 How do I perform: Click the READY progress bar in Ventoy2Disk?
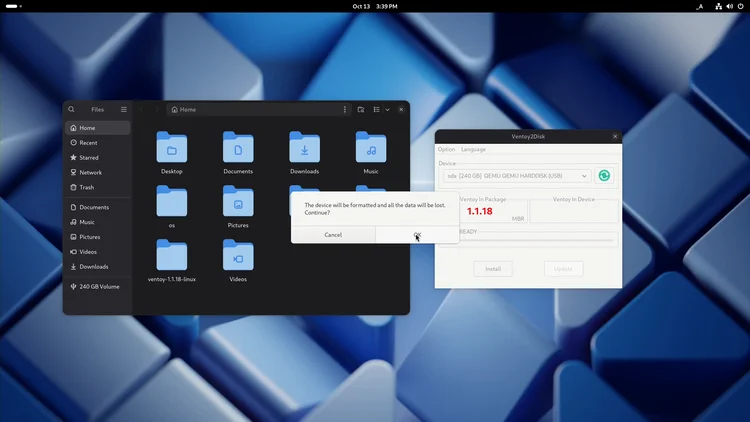tap(538, 240)
